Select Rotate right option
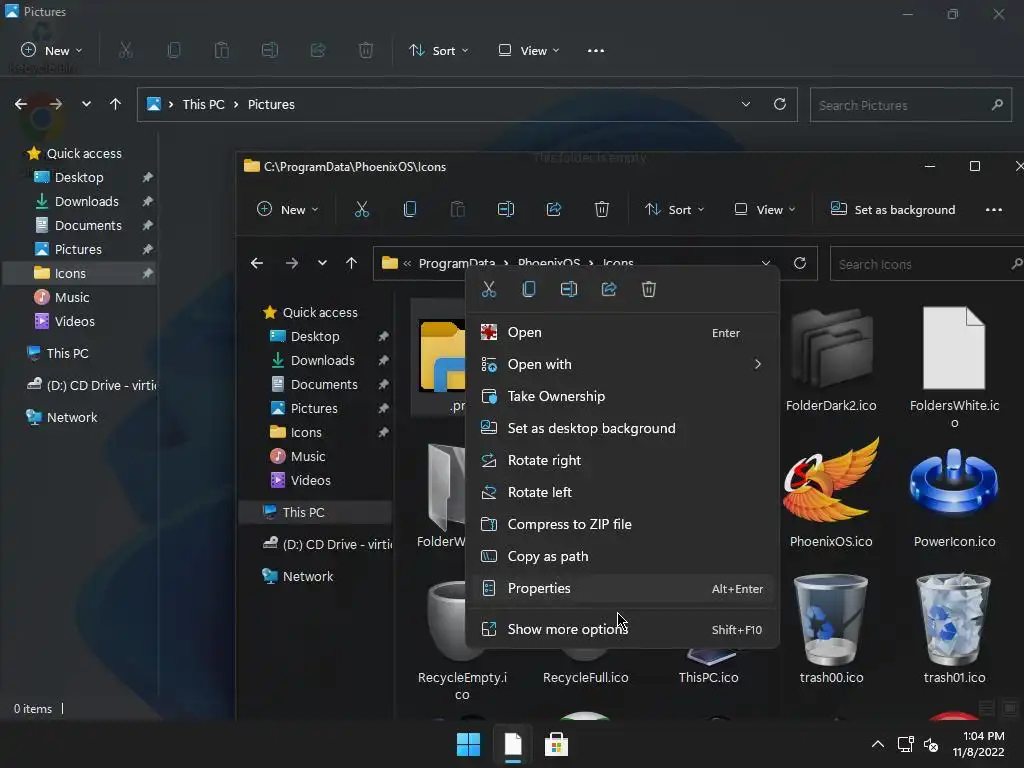 621,460
